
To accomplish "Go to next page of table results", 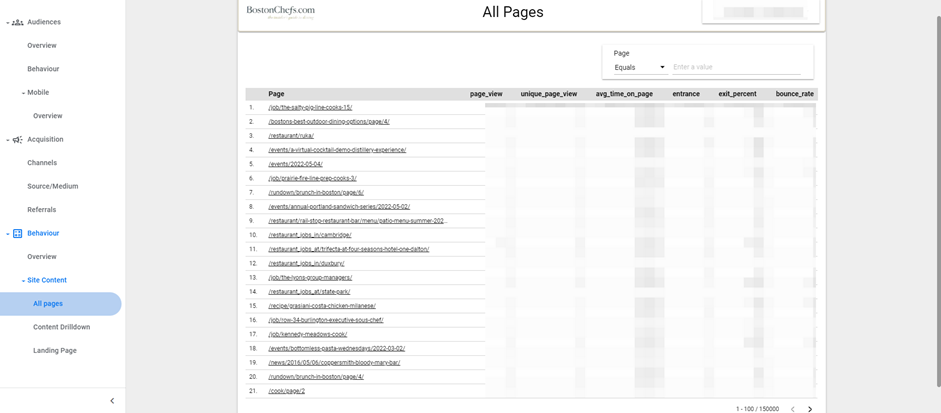I will (x=810, y=409).
